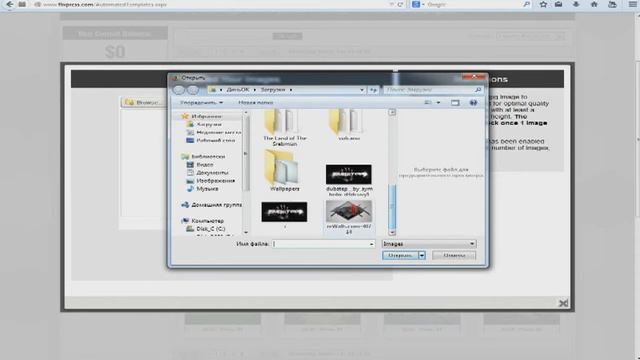The image size is (640, 360).
Task: Click the navigation tree scroll up arrow
Action: tap(246, 112)
